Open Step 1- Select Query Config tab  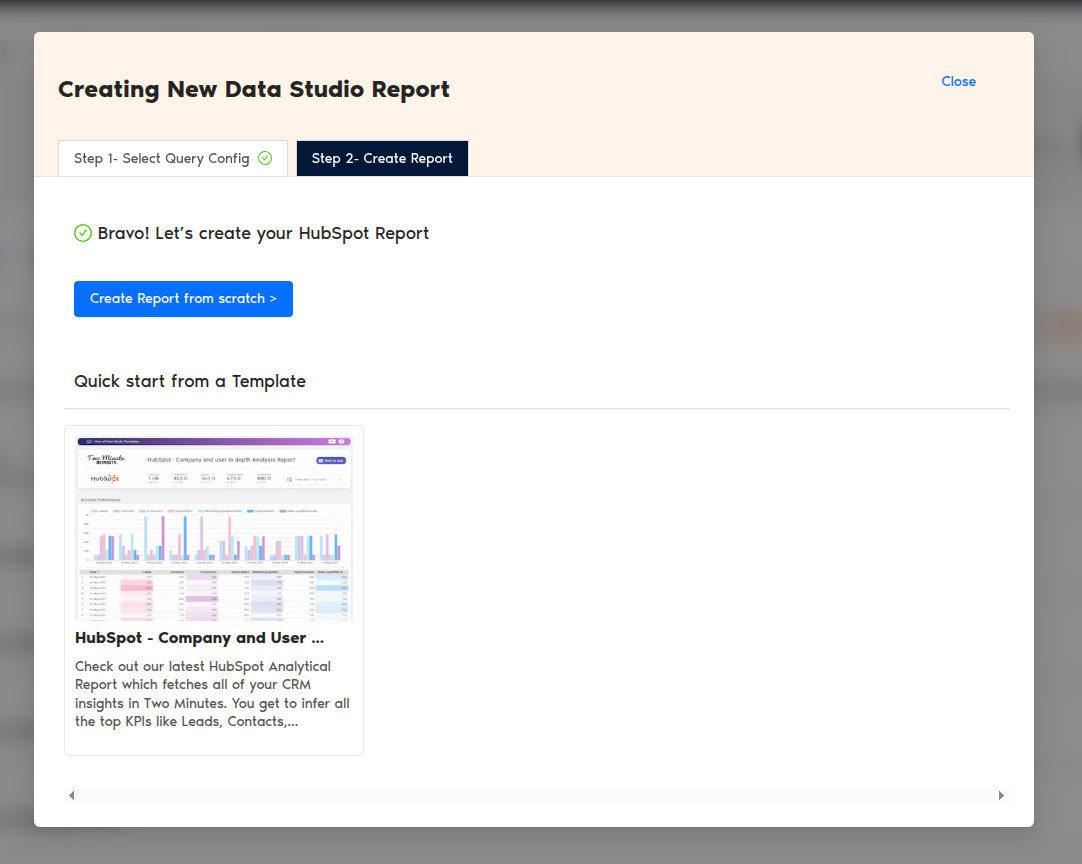click(173, 159)
